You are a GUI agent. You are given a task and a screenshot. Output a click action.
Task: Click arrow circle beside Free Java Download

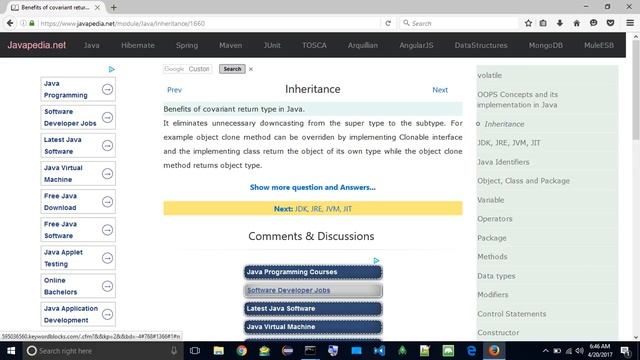click(107, 202)
